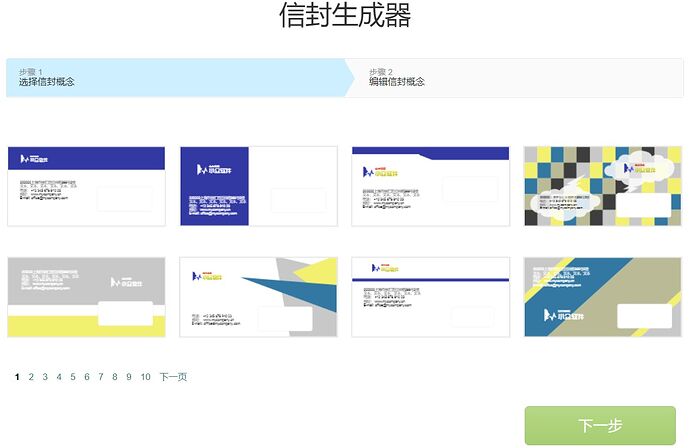Choose the envelope with blue left panel

(x=258, y=186)
